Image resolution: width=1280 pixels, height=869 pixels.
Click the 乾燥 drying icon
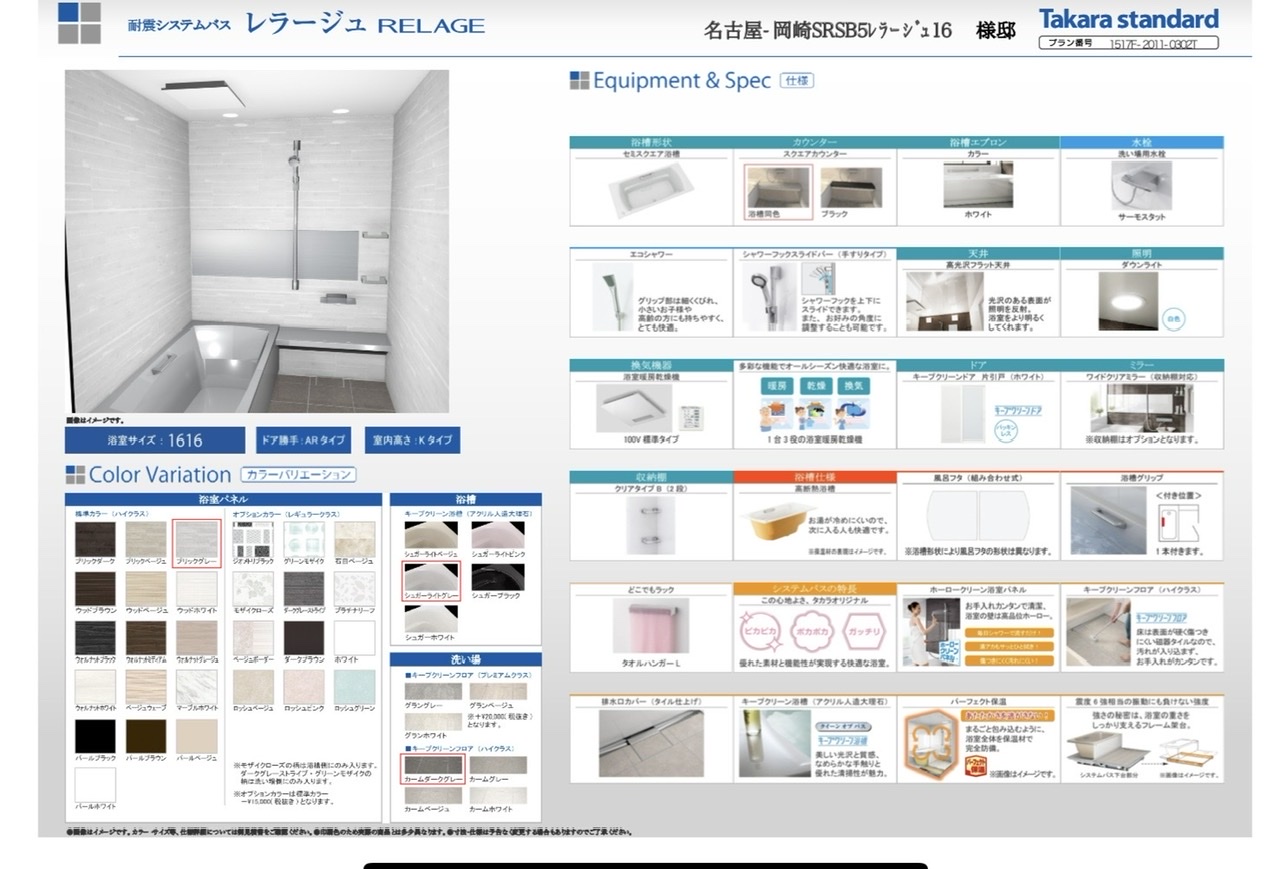tap(814, 385)
